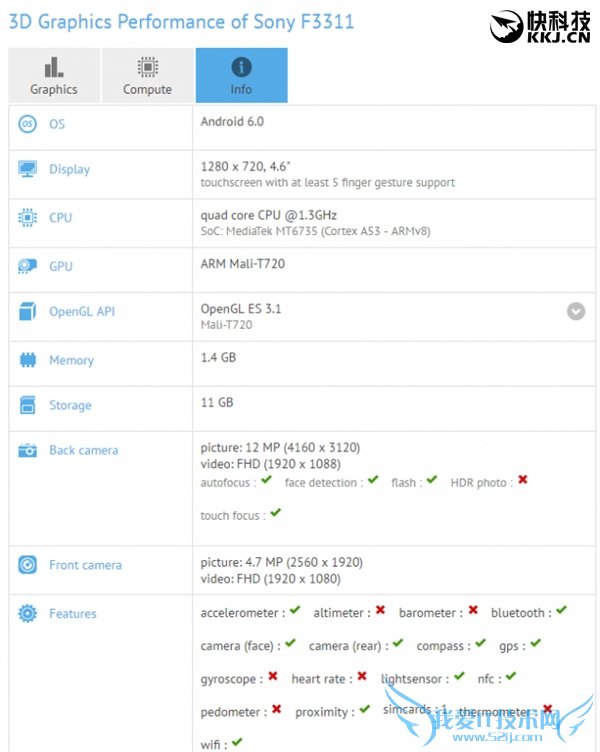Click the Display label
600x752 pixels.
70,169
